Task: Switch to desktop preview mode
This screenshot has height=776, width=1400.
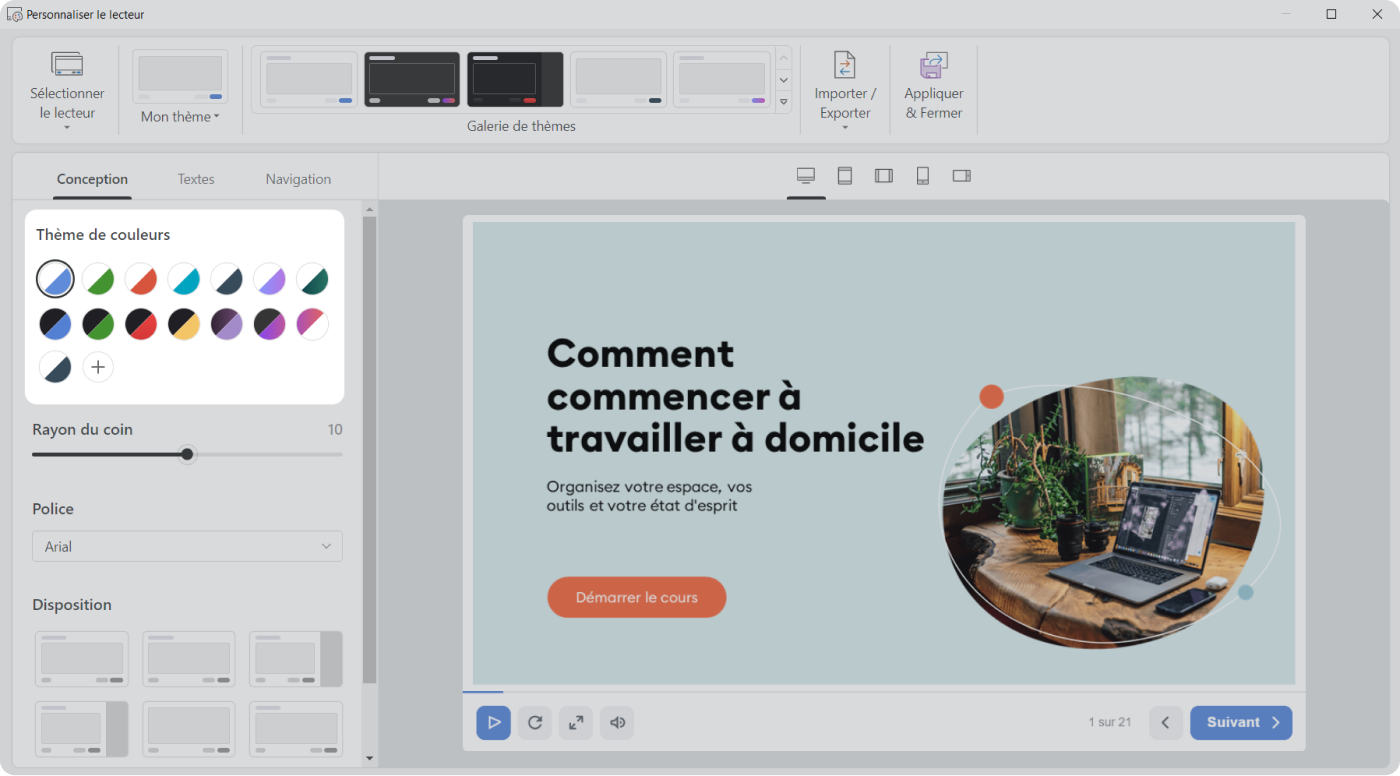Action: (x=806, y=176)
